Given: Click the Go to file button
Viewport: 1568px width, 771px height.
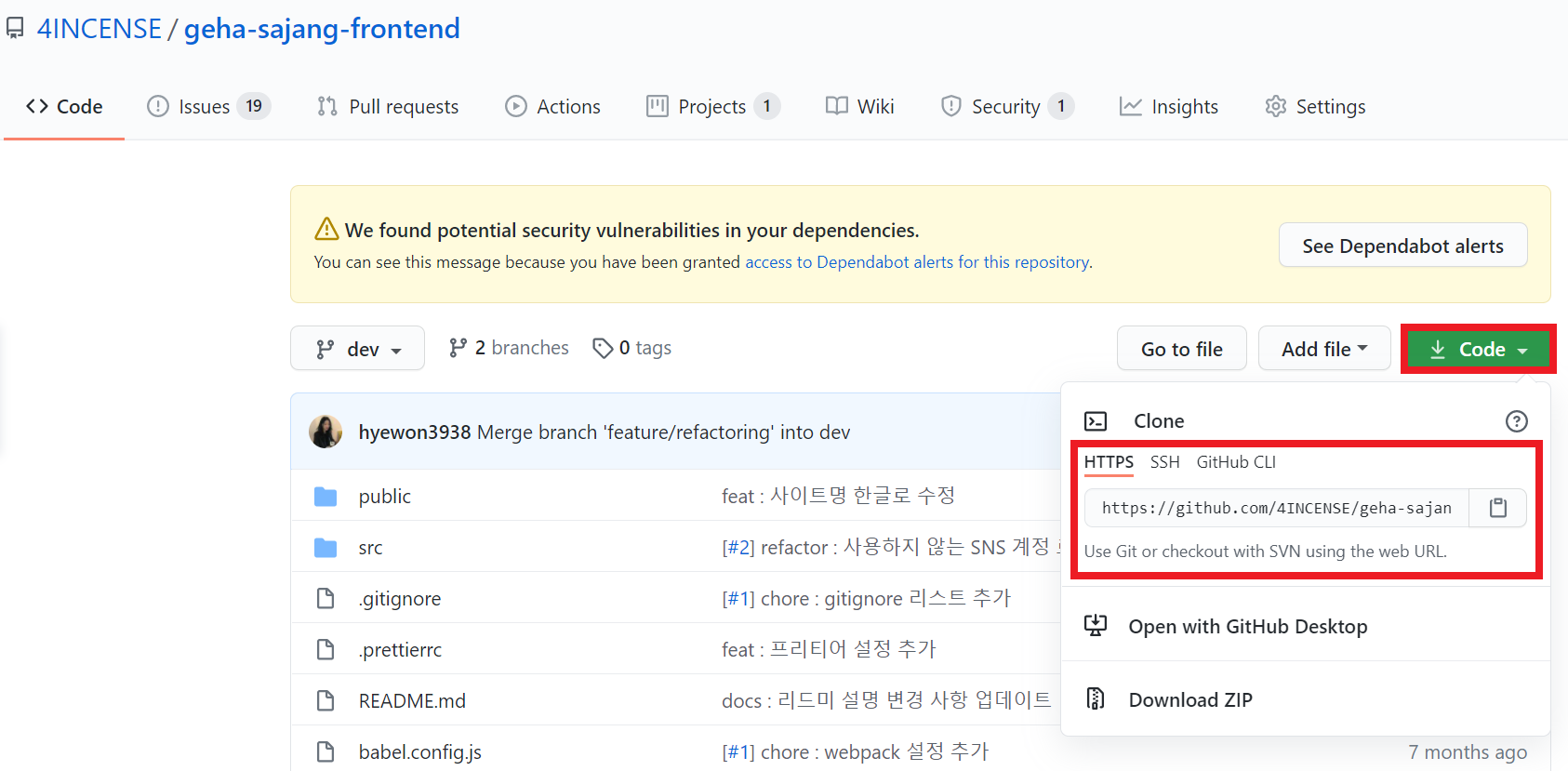Looking at the screenshot, I should (x=1181, y=349).
